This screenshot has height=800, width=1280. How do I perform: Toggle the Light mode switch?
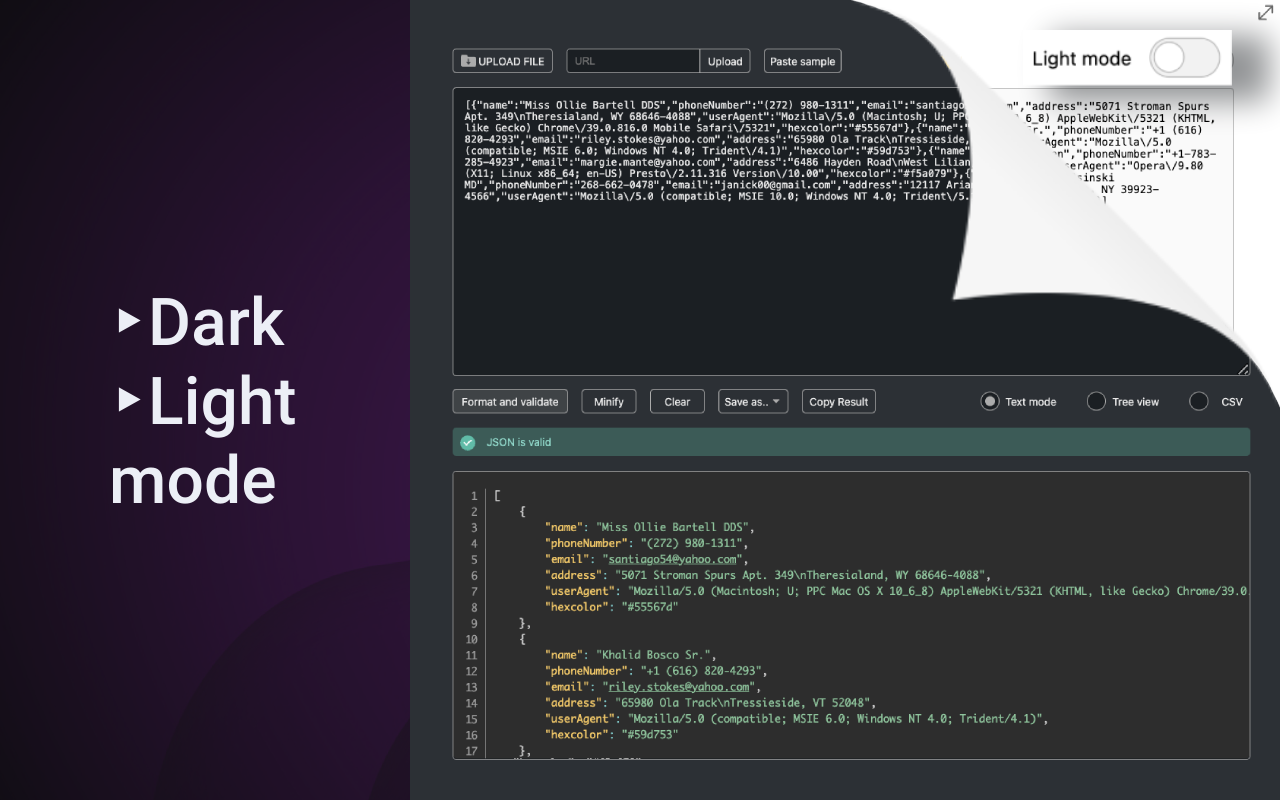(1185, 58)
